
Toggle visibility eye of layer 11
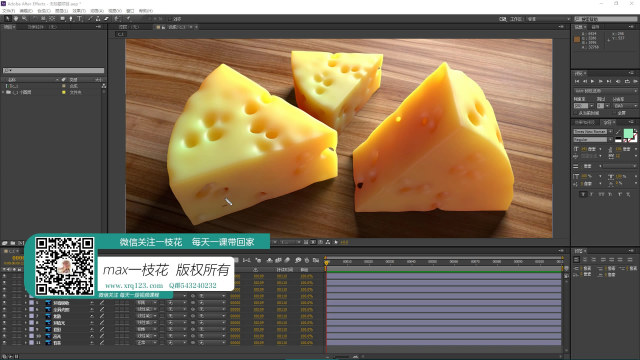click(4, 343)
